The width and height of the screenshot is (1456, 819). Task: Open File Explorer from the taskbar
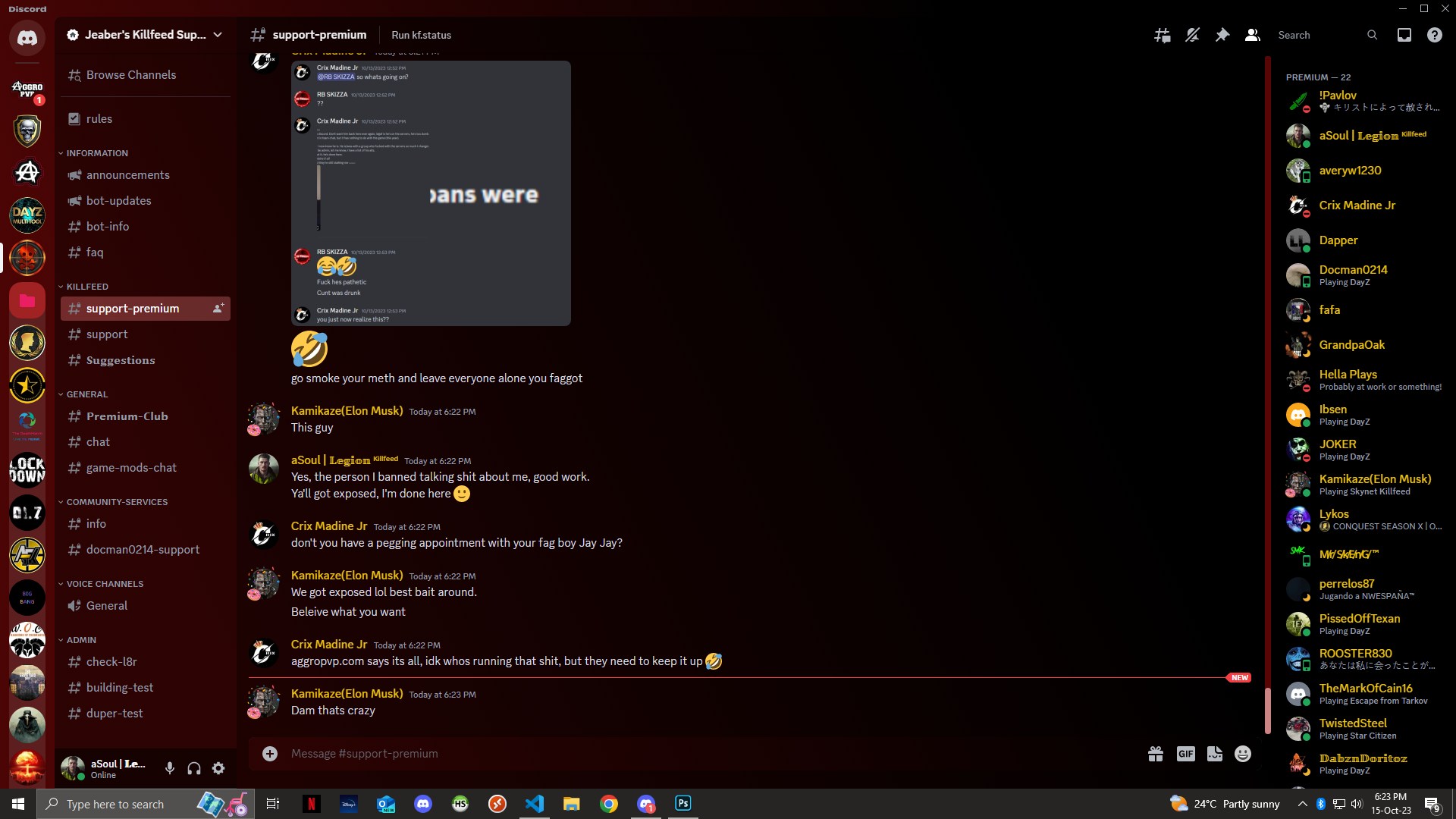572,804
